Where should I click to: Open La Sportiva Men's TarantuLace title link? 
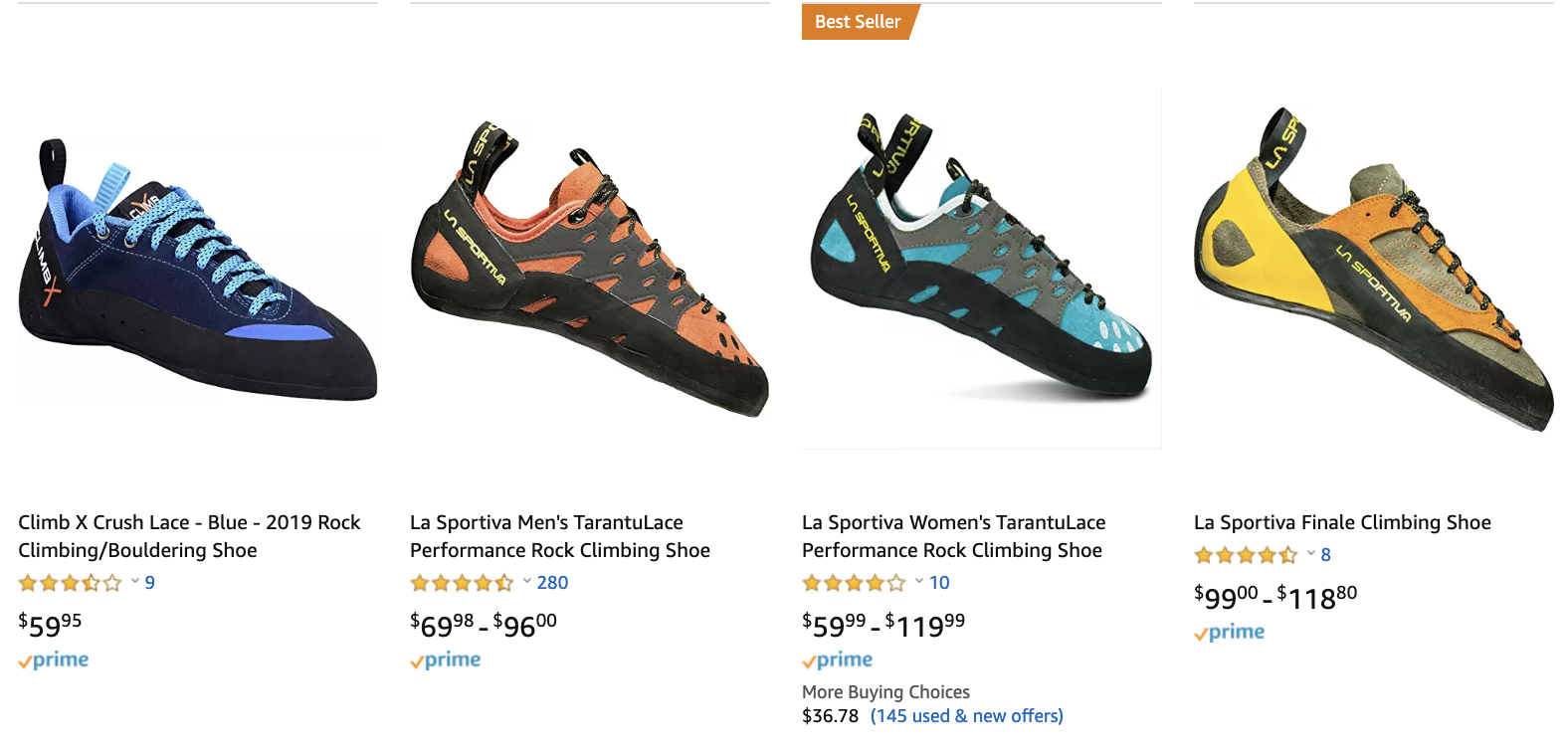(x=559, y=536)
